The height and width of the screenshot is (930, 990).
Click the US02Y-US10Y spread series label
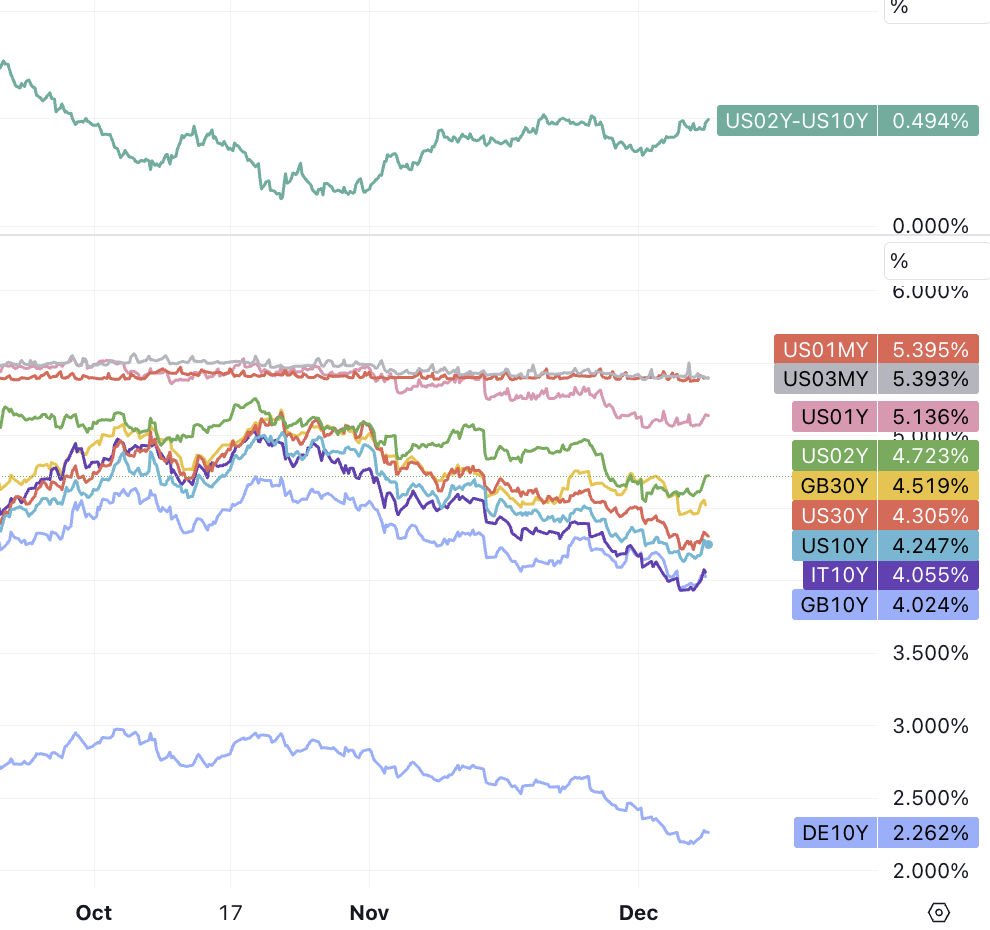click(x=796, y=121)
